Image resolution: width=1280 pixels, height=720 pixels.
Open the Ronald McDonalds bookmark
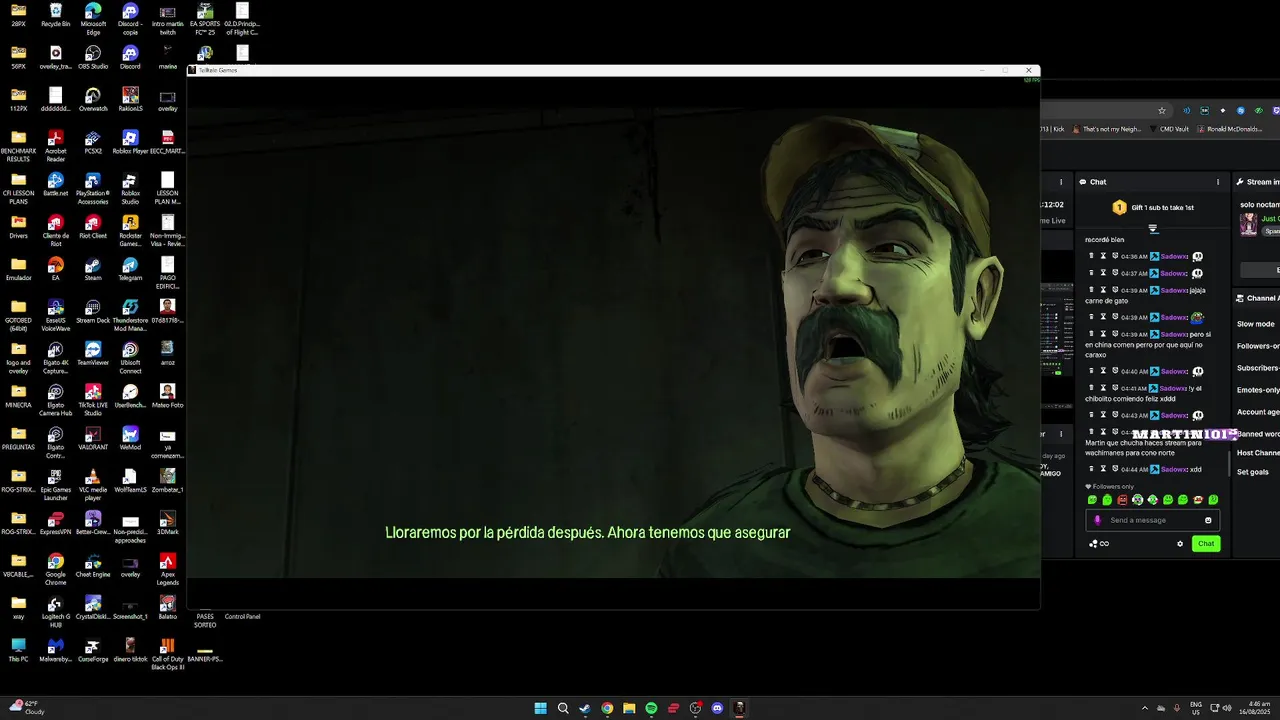(x=1230, y=129)
